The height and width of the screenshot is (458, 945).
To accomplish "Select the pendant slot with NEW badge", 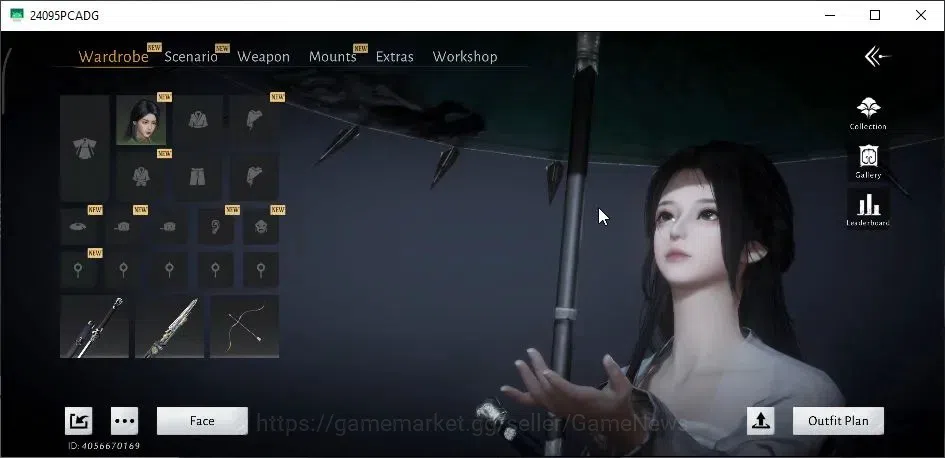I will pyautogui.click(x=78, y=269).
